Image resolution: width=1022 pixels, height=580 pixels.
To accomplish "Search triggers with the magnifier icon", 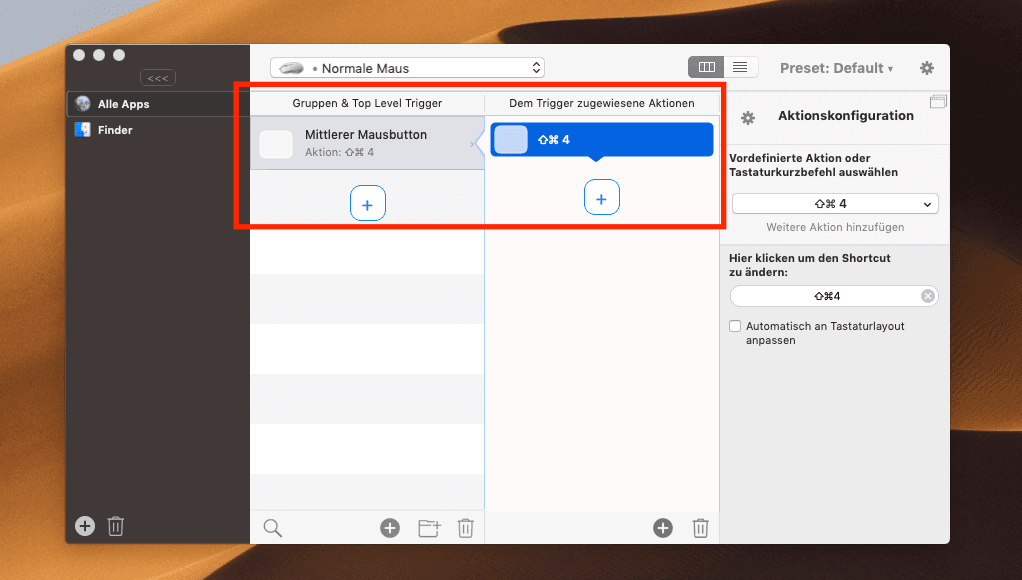I will click(272, 528).
